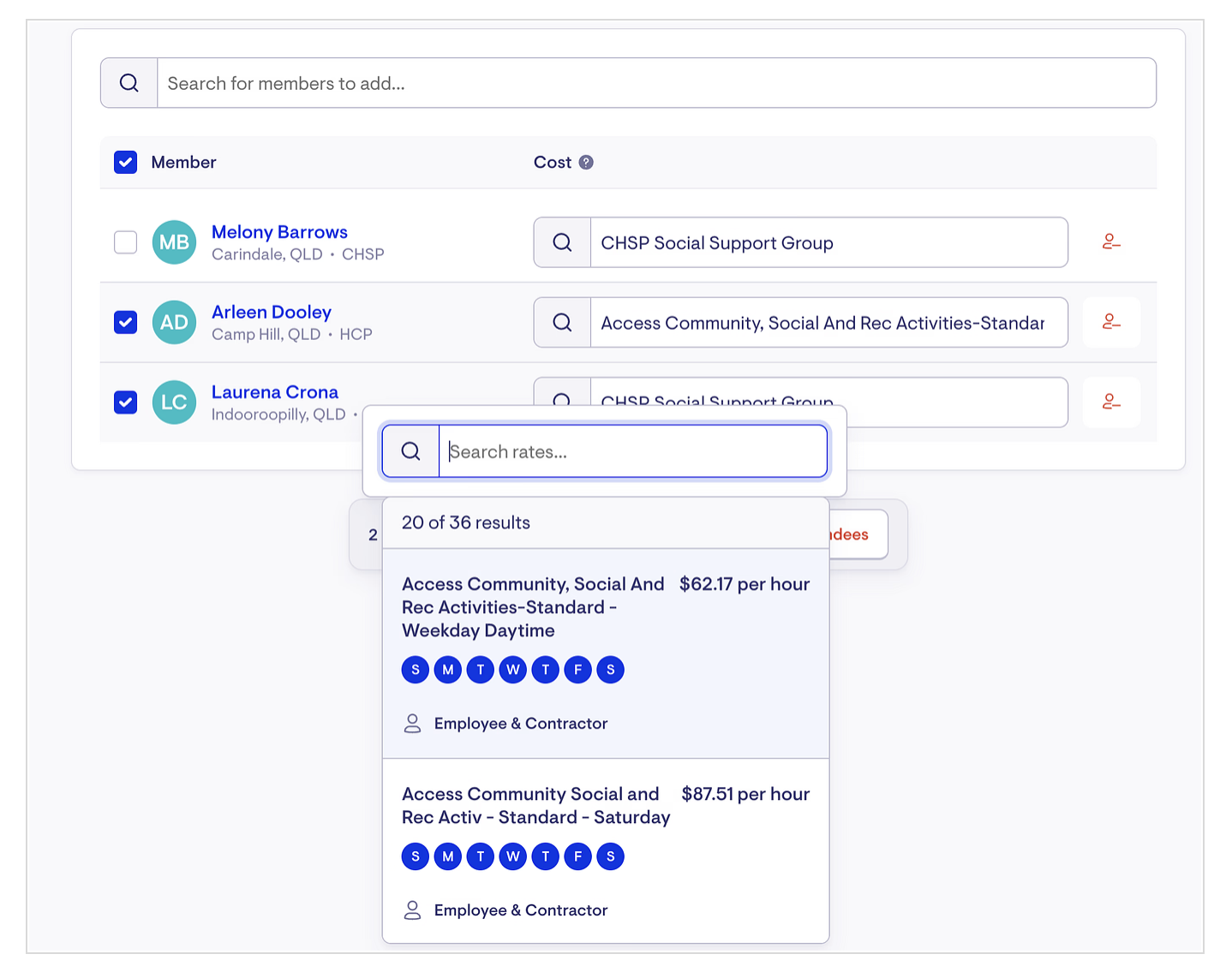Remove Melony Barrows using the remove-member icon
Screen dimensions: 1232x966
pyautogui.click(x=1111, y=242)
